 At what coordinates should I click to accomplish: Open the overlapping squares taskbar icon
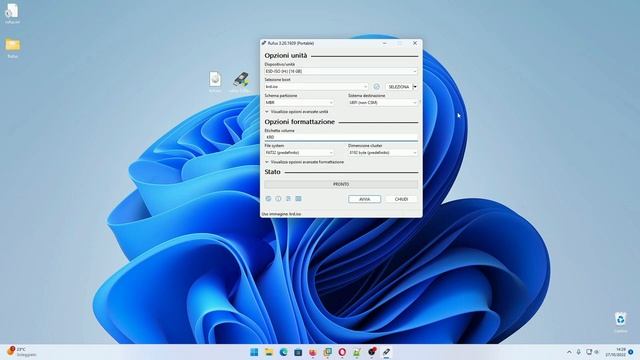327,352
